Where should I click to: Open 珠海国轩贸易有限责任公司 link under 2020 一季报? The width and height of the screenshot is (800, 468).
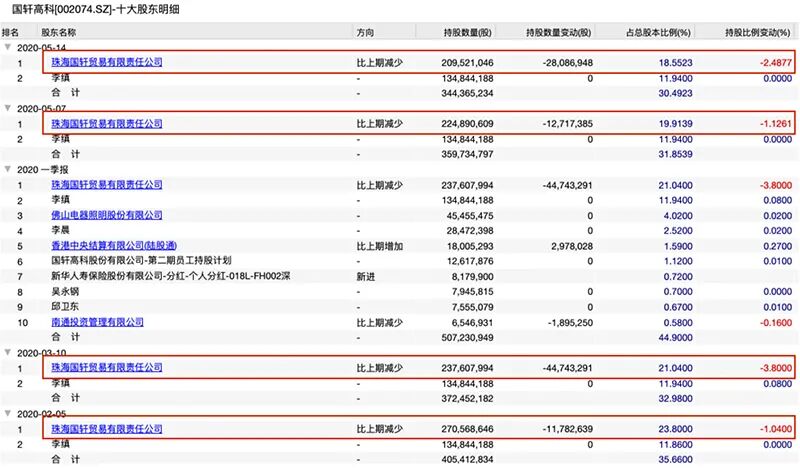pyautogui.click(x=107, y=184)
